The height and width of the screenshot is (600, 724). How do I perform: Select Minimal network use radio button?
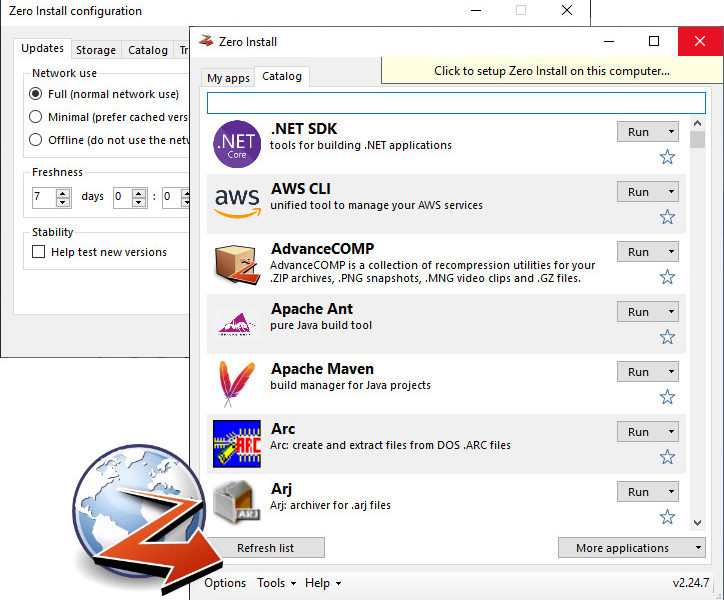37,117
